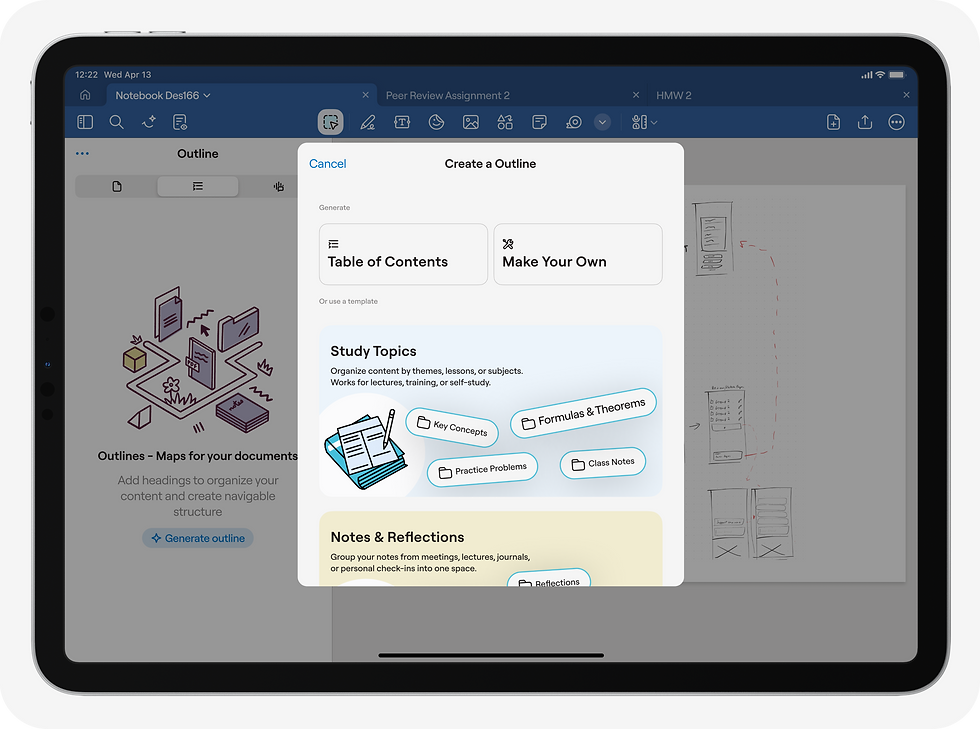Click the Generate outline button
The height and width of the screenshot is (729, 980).
(x=198, y=538)
